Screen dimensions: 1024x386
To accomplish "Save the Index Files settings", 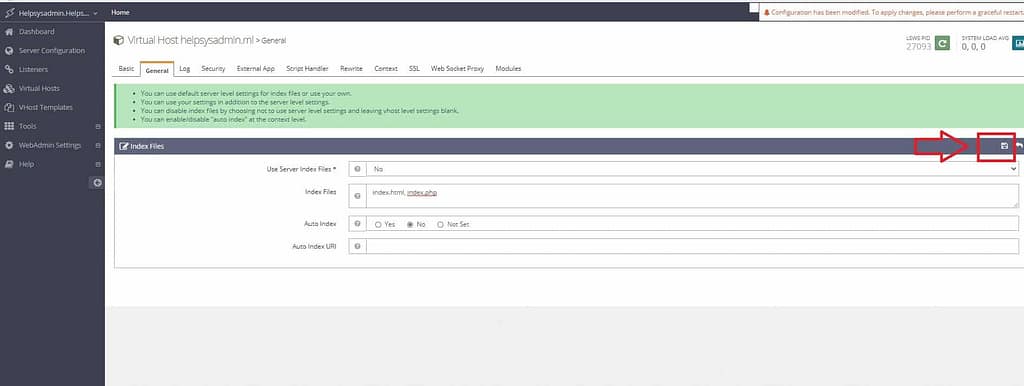I will 1004,146.
